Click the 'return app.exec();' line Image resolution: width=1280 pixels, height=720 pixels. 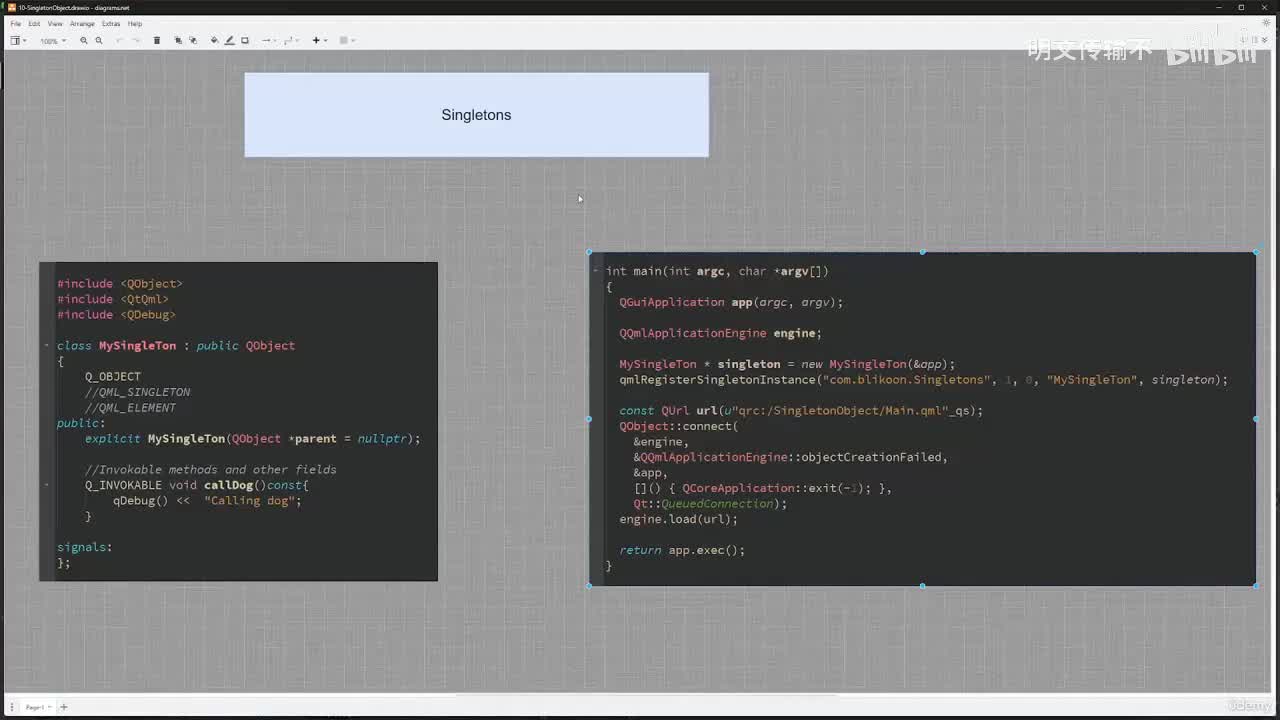coord(682,550)
